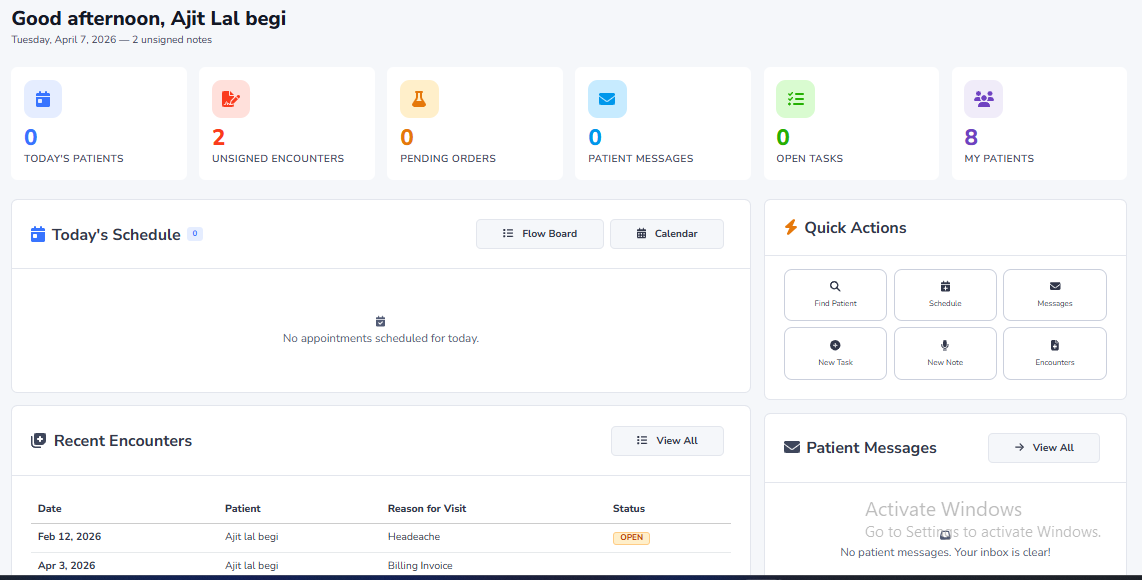The image size is (1142, 580).
Task: Open the Calendar view
Action: pyautogui.click(x=667, y=234)
